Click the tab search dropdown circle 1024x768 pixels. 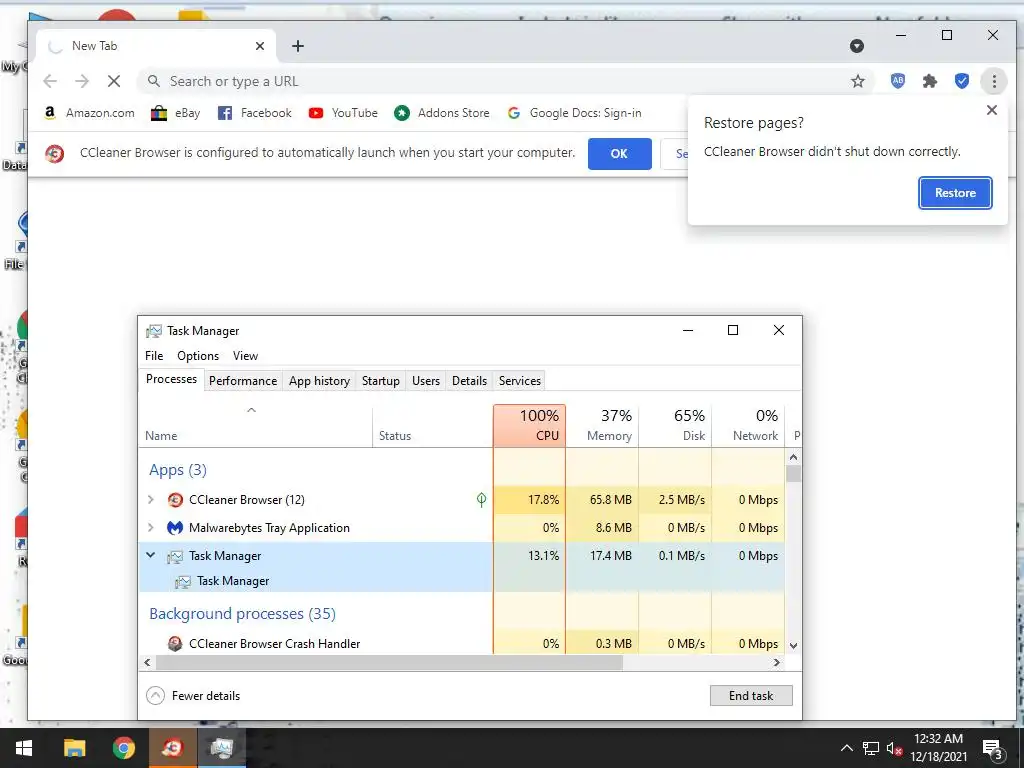pyautogui.click(x=857, y=46)
